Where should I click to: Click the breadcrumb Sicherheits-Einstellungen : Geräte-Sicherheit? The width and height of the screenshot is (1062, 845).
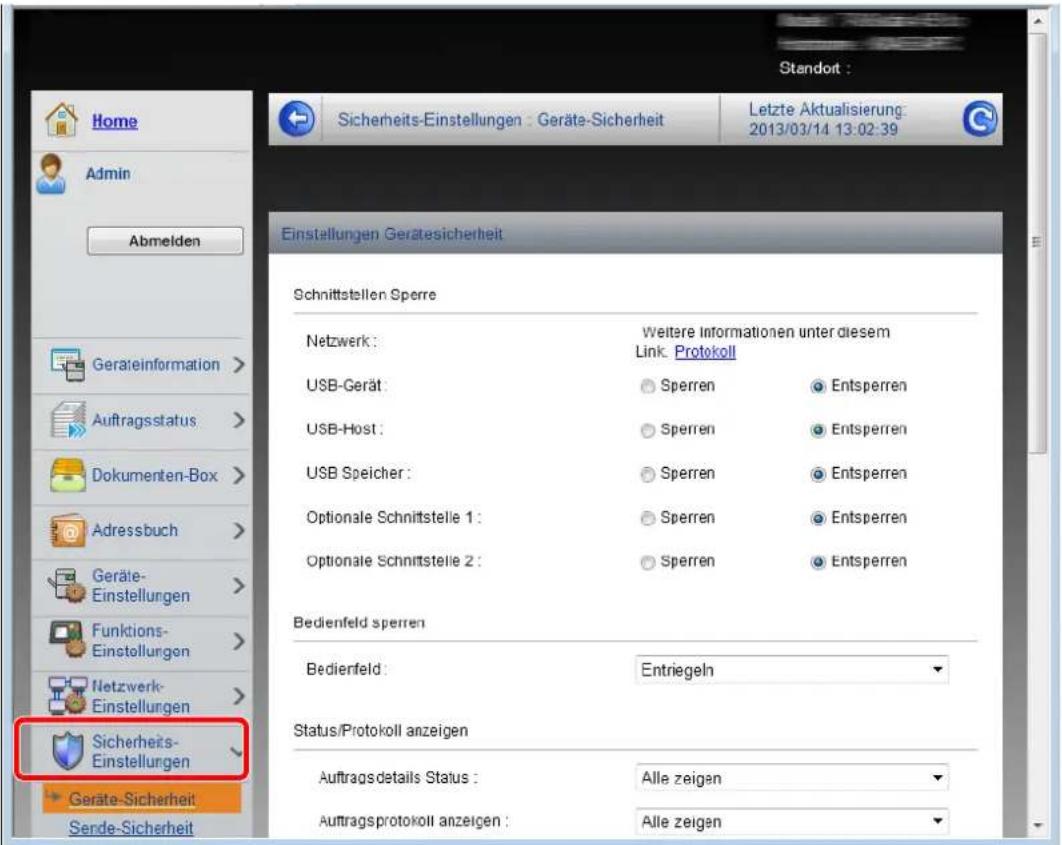[501, 120]
